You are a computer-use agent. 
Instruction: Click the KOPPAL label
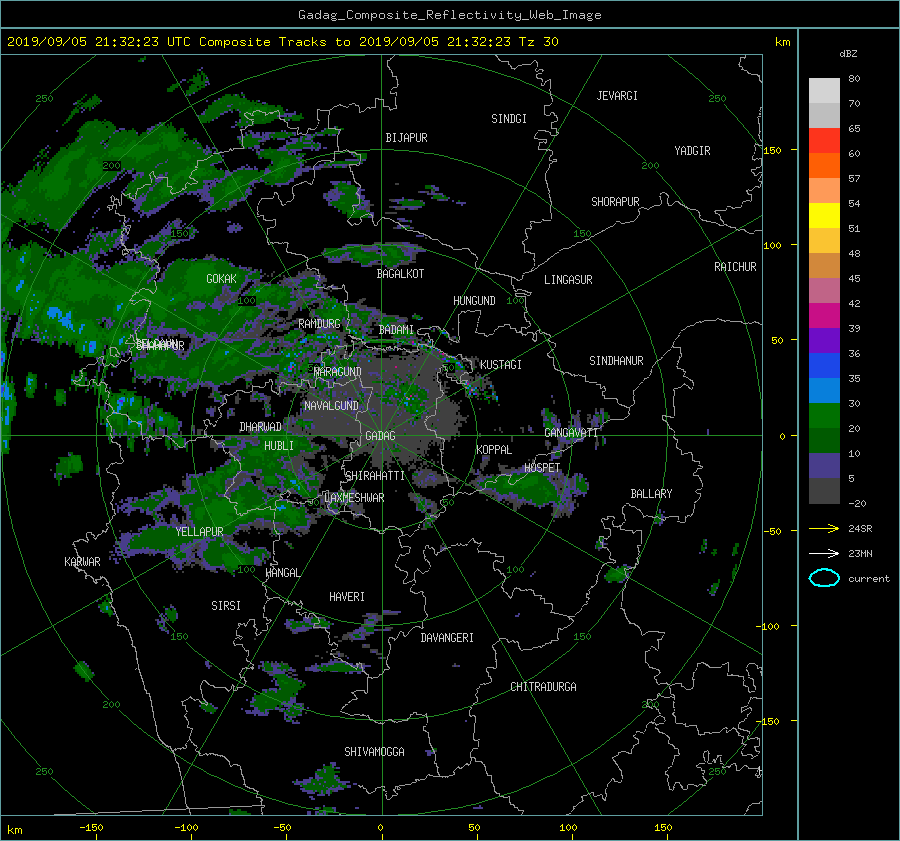point(494,450)
